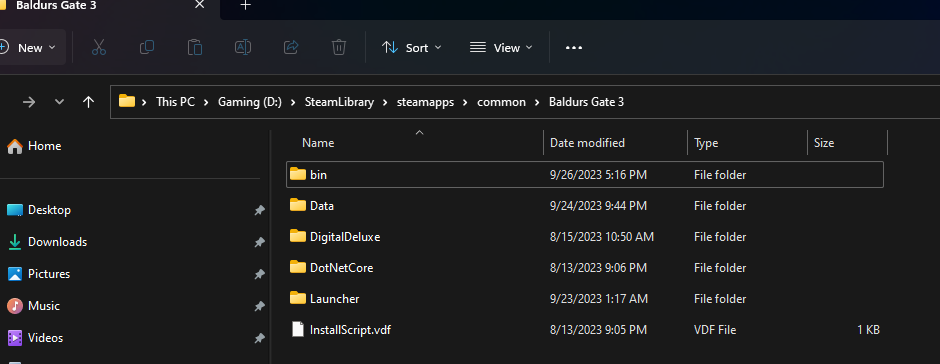Click the pin icon next to Music
Screen dimensions: 940x364
(259, 306)
